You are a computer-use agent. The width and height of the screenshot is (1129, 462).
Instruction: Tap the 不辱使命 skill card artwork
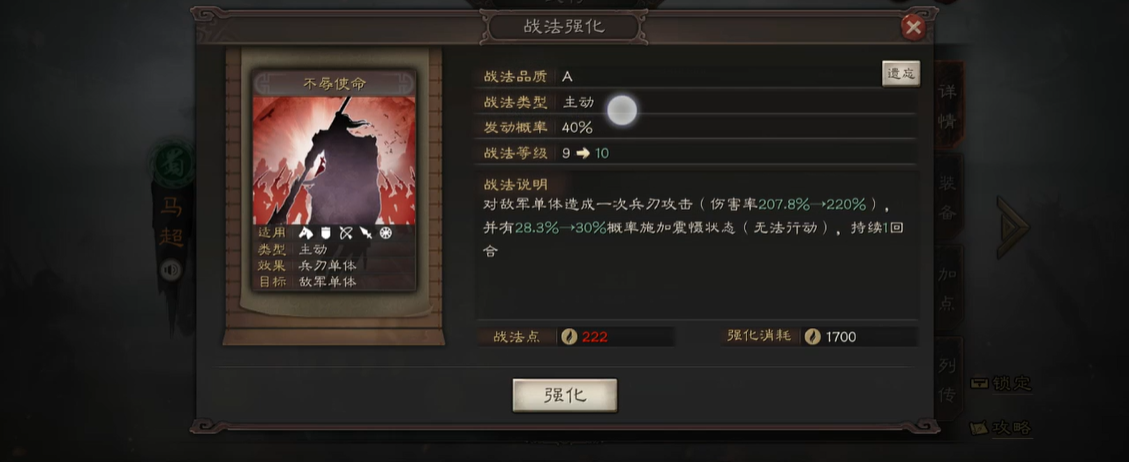[334, 160]
